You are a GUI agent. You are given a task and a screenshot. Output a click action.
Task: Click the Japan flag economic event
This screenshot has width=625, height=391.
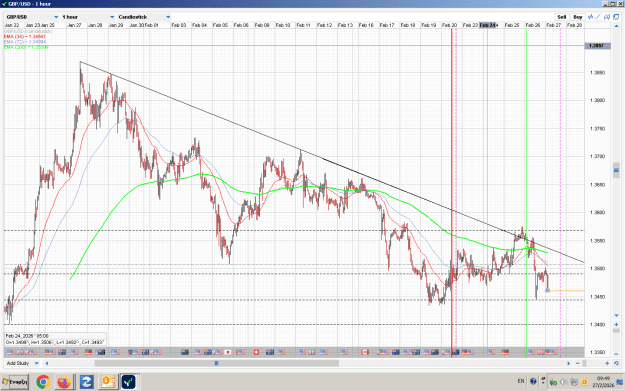coord(228,352)
